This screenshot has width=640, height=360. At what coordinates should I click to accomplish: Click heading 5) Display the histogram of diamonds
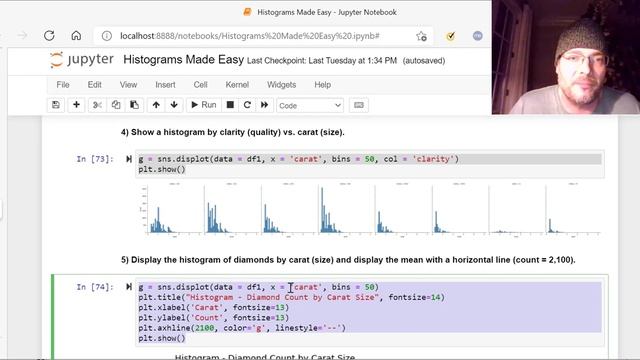(348, 260)
